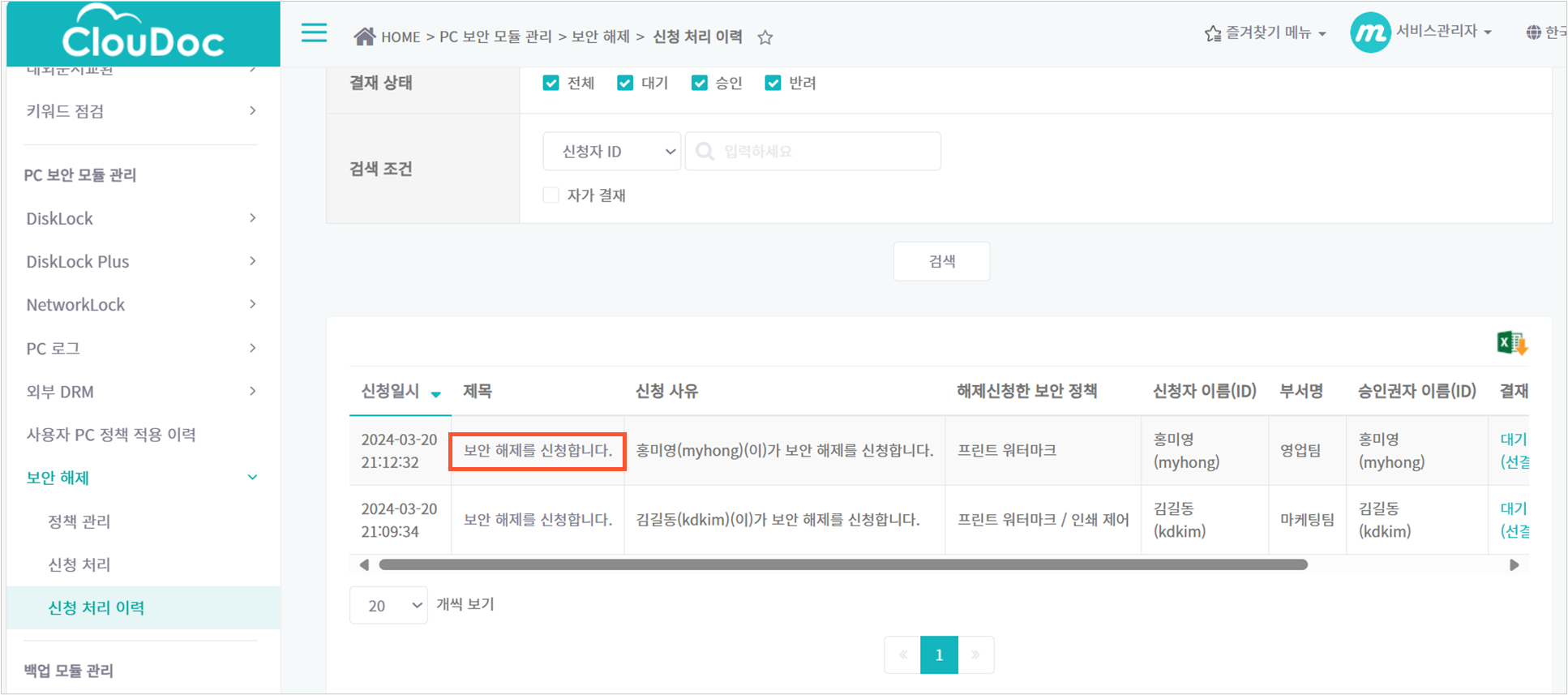
Task: Click the search text input field
Action: (x=813, y=152)
